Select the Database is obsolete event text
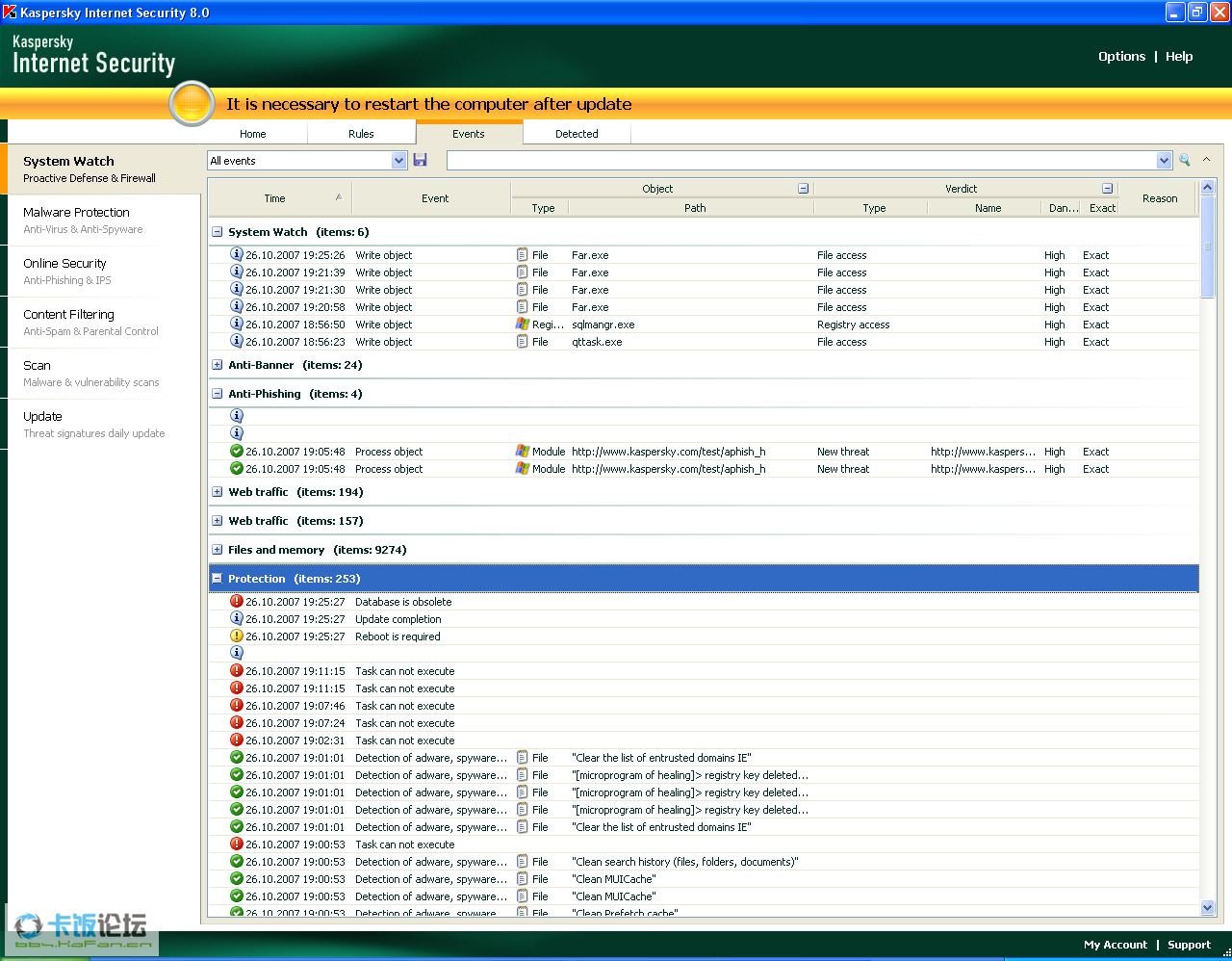Image resolution: width=1232 pixels, height=961 pixels. point(403,602)
